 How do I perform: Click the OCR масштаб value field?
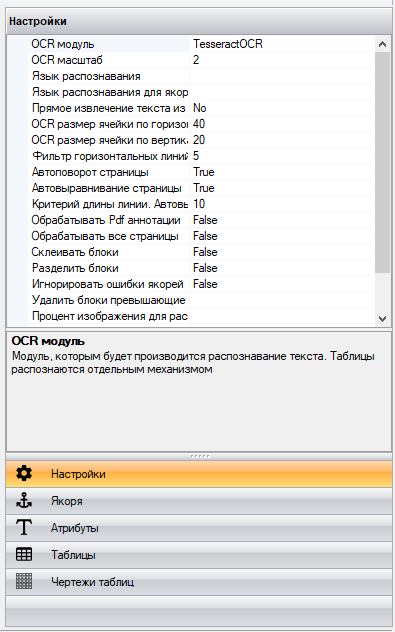click(282, 60)
